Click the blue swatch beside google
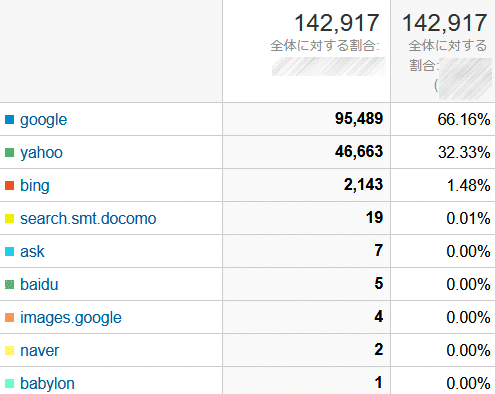 9,120
